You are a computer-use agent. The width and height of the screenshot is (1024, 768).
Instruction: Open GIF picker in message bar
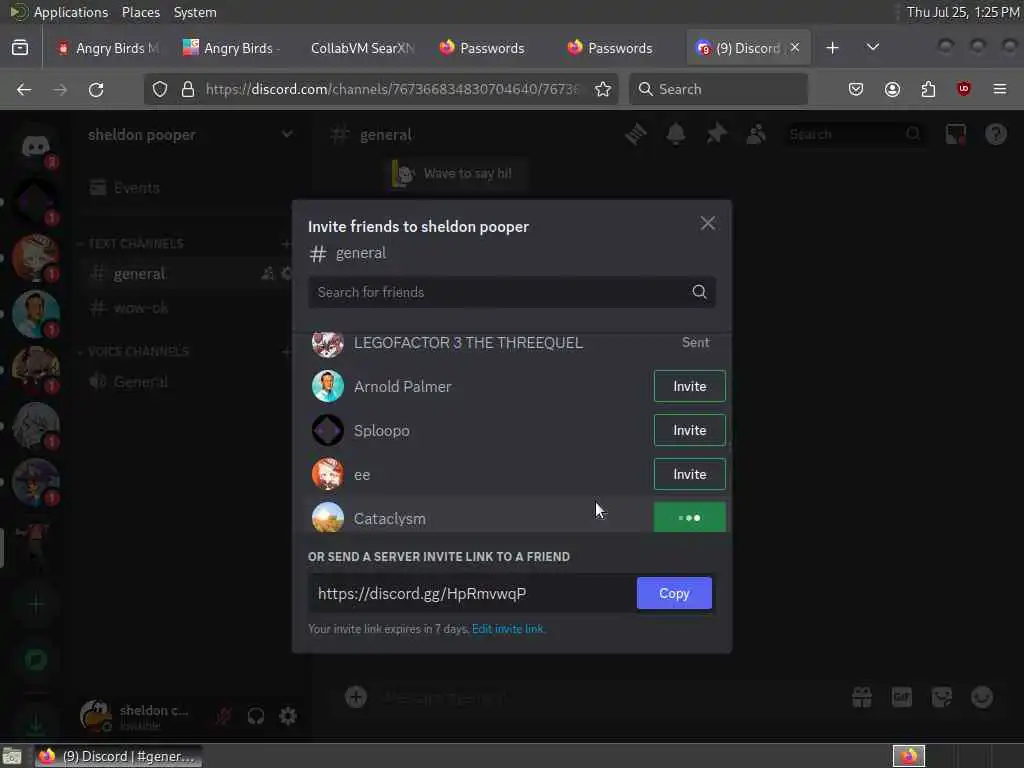(901, 697)
